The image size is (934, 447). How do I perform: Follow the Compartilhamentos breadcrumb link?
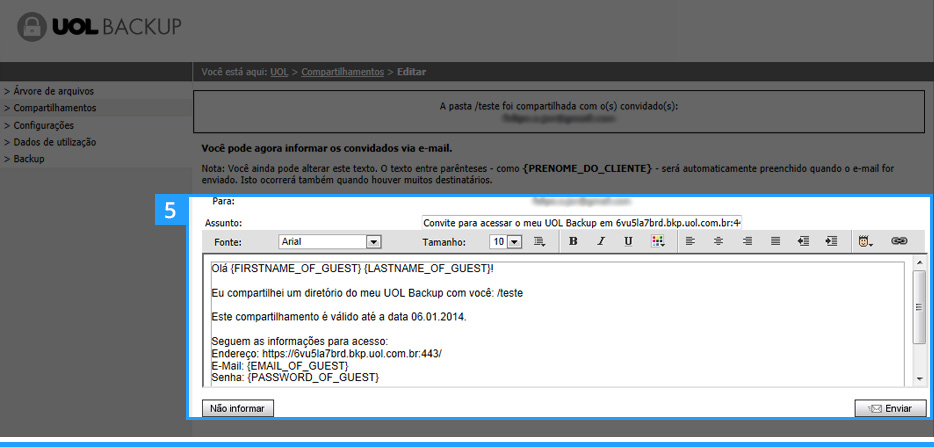(343, 72)
